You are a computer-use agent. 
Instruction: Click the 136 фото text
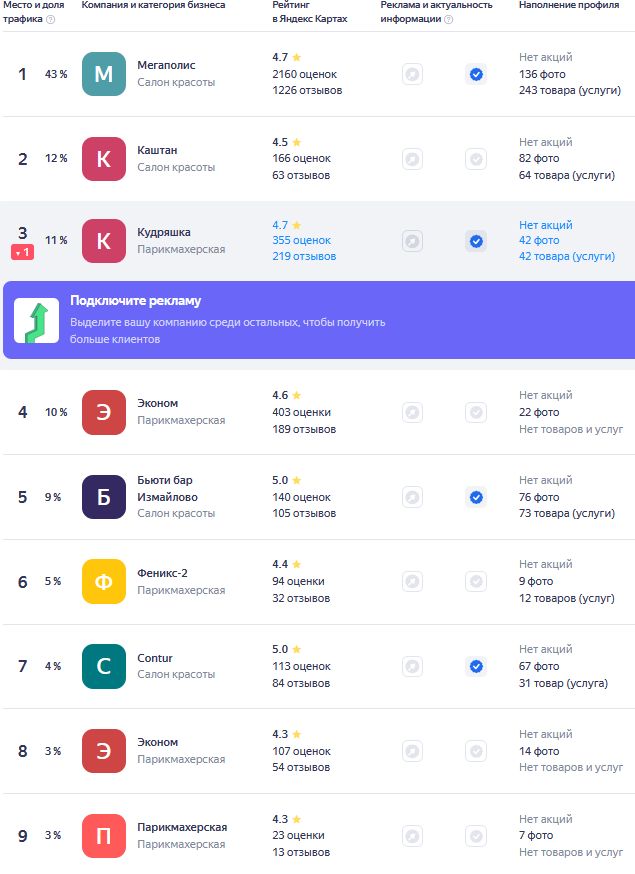coord(542,74)
